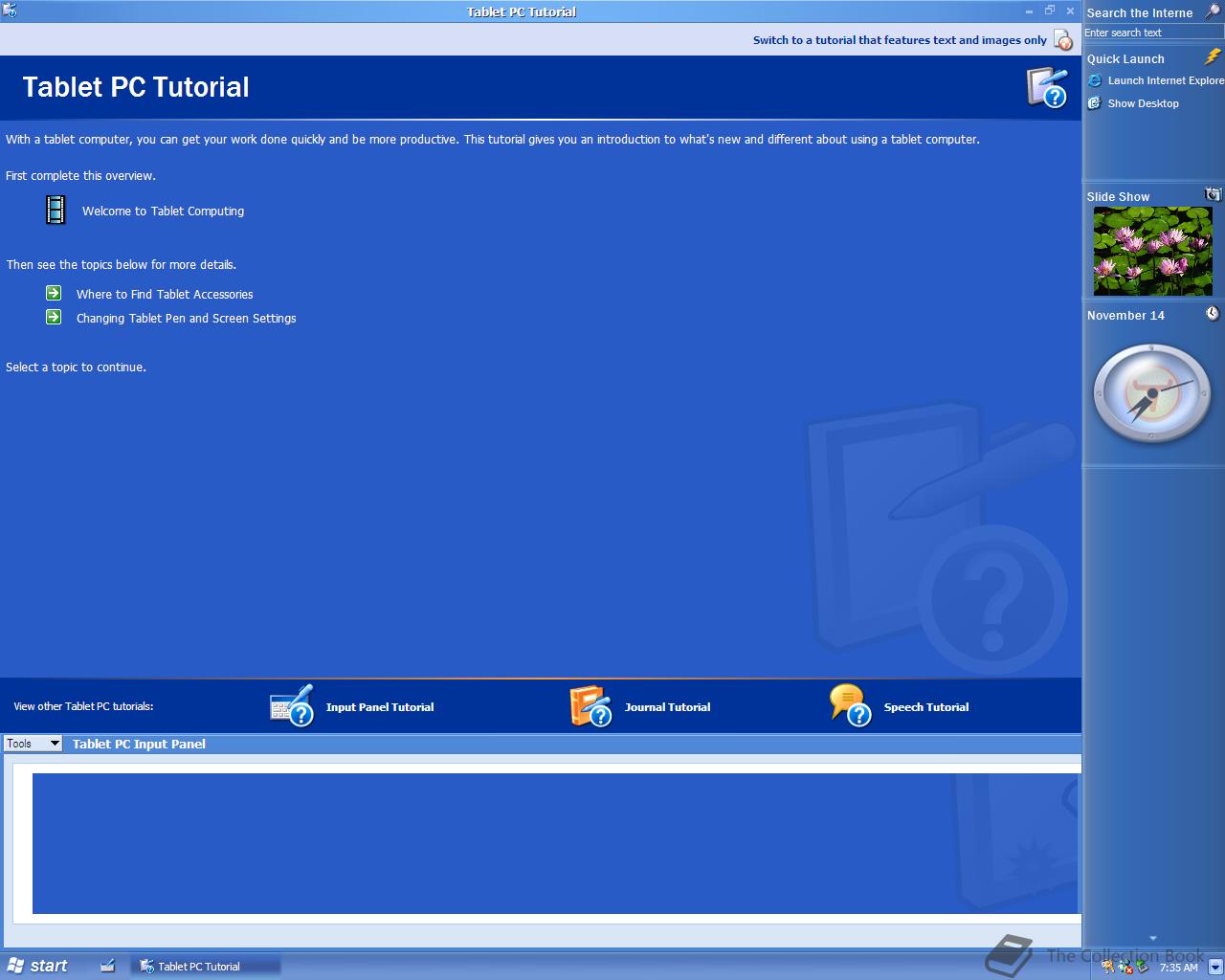
Task: Click the Show Desktop label in Quick Launch
Action: tap(1144, 104)
